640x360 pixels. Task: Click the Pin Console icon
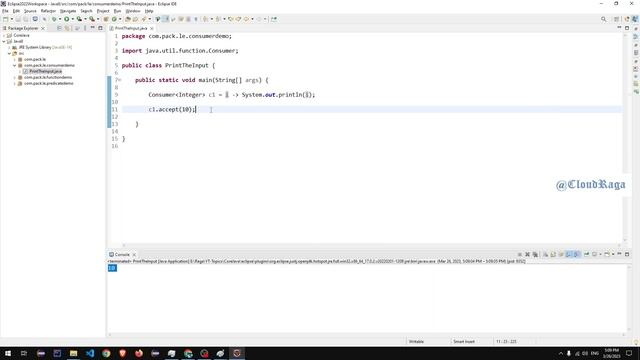[x=587, y=254]
